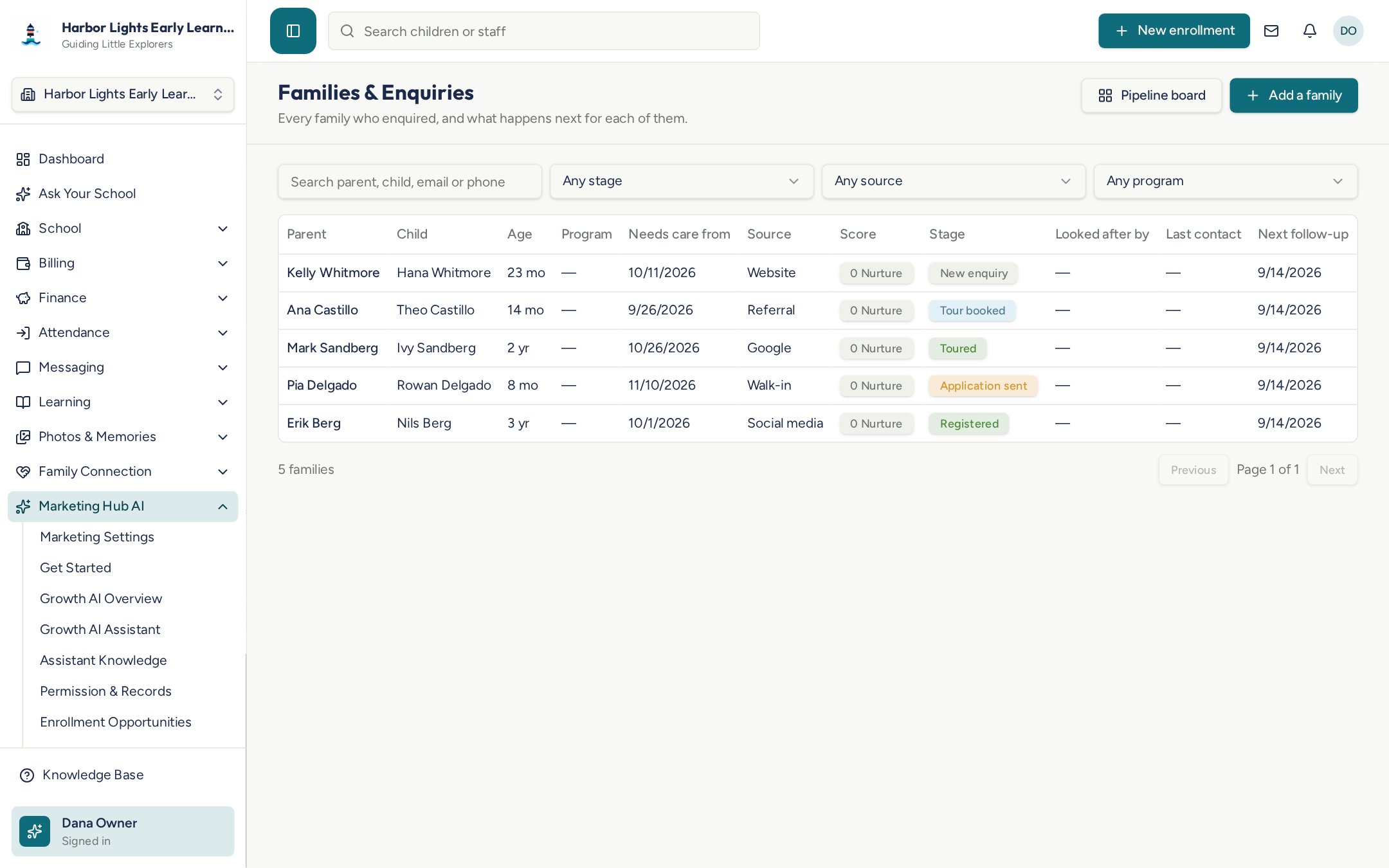Click the Add a family button

[x=1294, y=95]
